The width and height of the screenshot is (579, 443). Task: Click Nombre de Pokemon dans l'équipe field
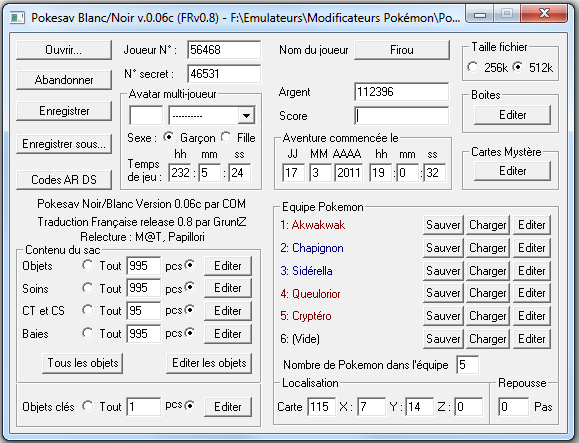[467, 365]
